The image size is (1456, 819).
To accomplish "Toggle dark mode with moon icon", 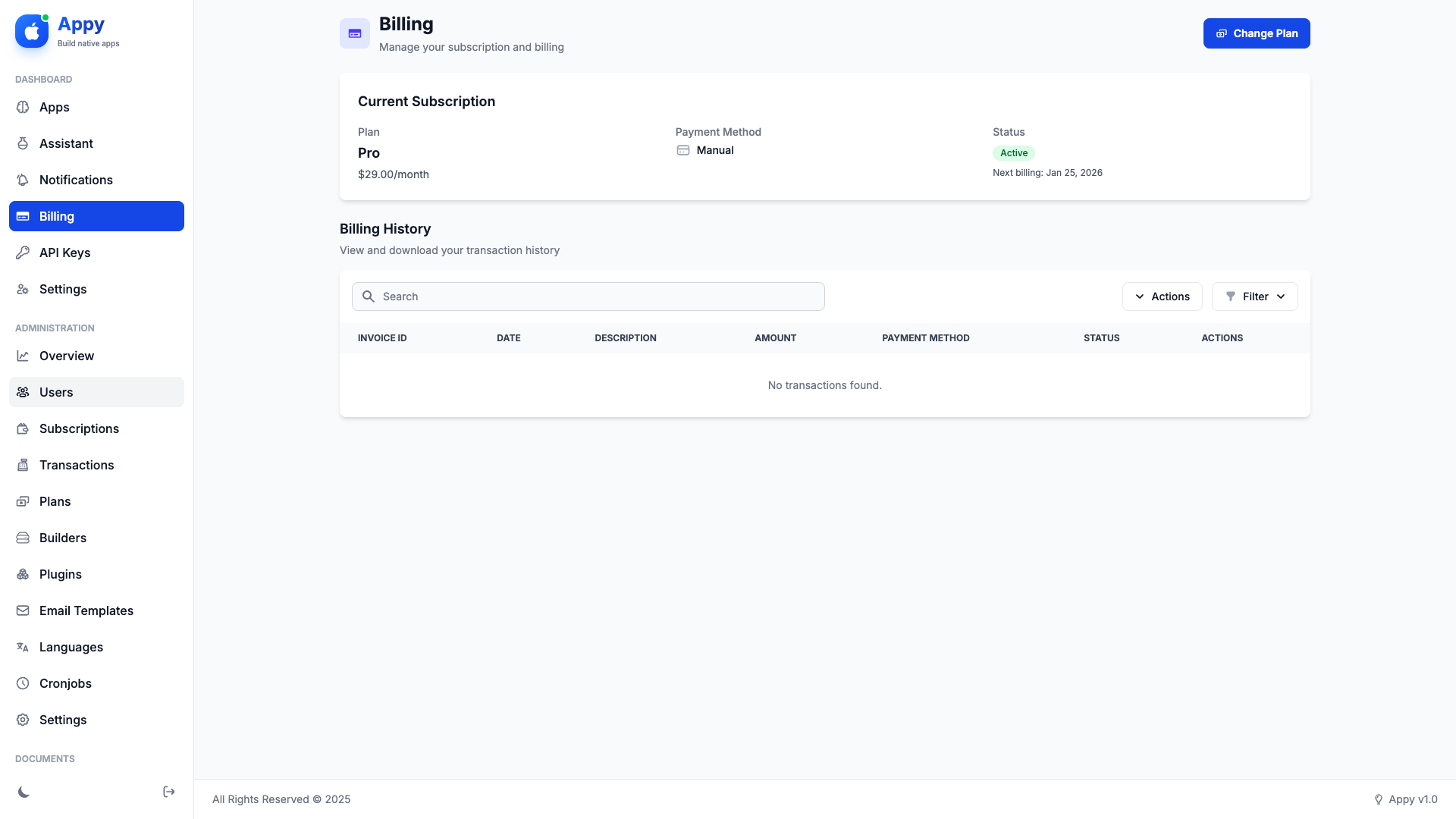I will pos(24,792).
